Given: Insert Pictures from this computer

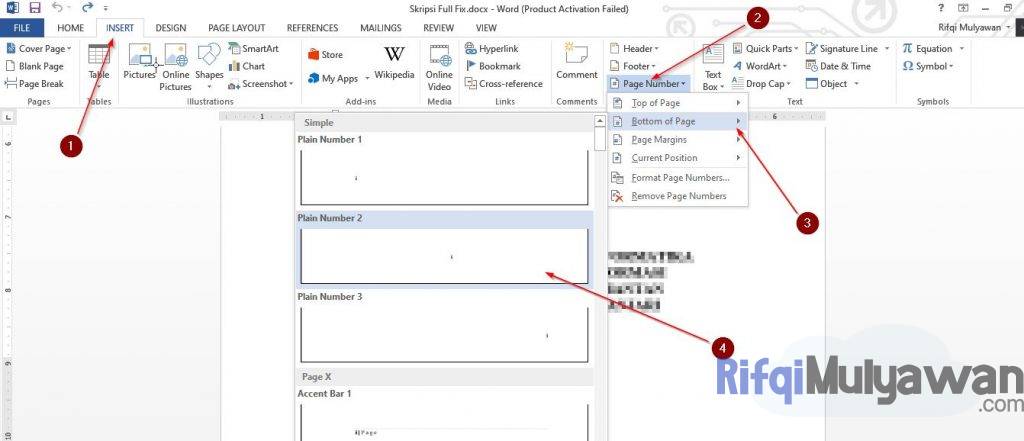Looking at the screenshot, I should 140,62.
